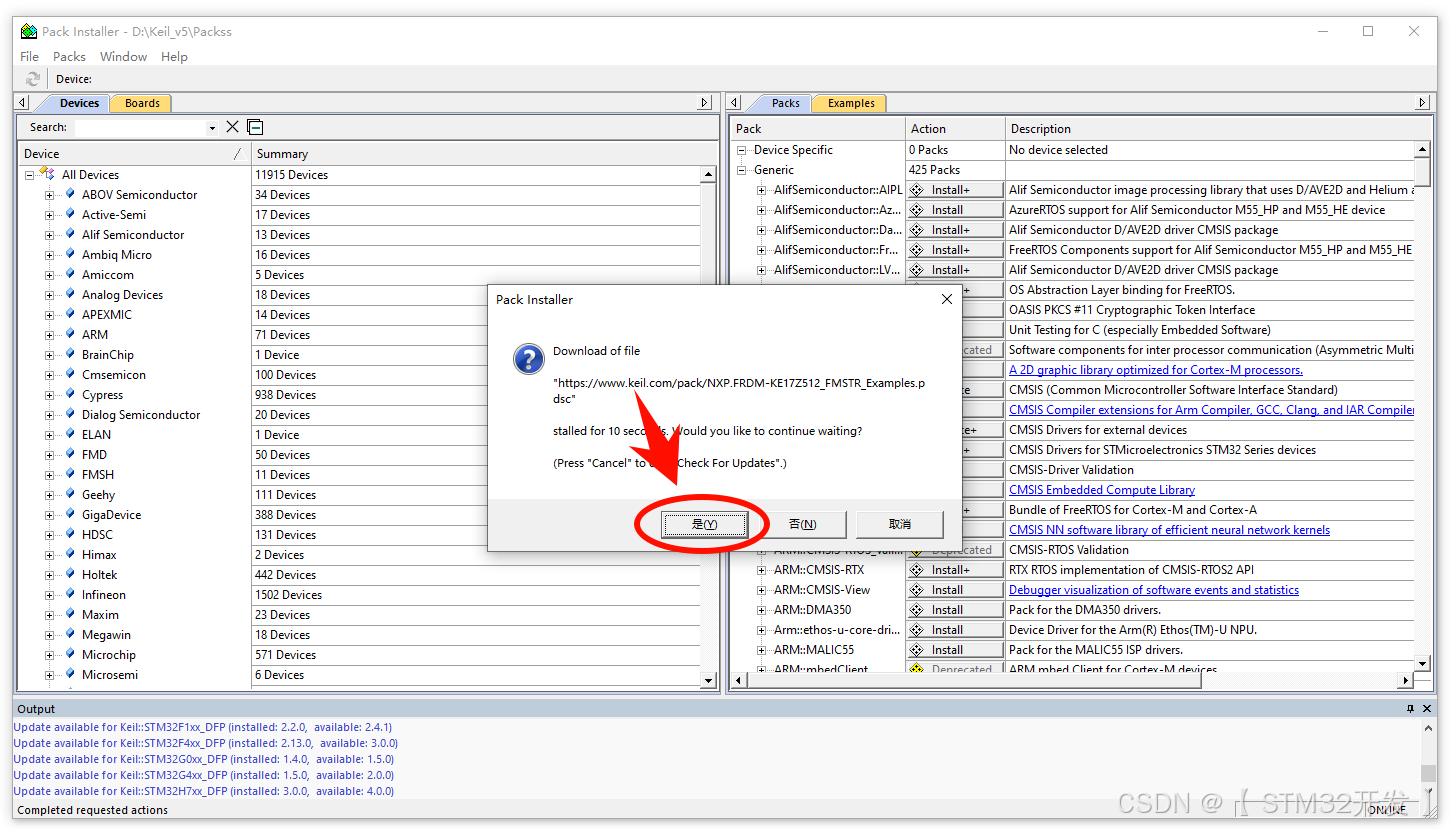Click the Microchip vendor icon
The width and height of the screenshot is (1451, 829).
(x=70, y=655)
